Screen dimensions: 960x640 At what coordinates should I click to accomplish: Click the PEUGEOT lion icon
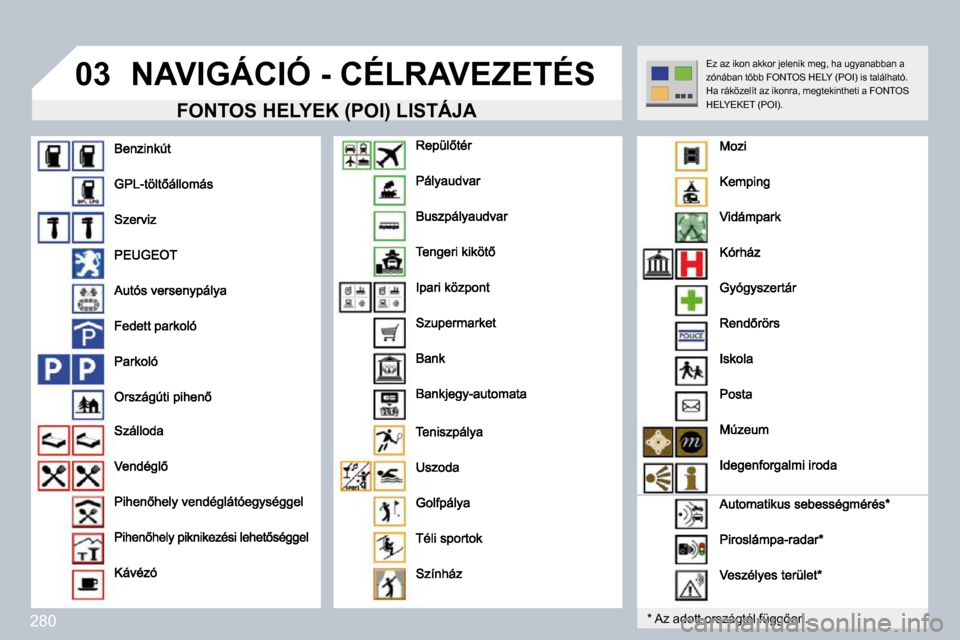88,263
